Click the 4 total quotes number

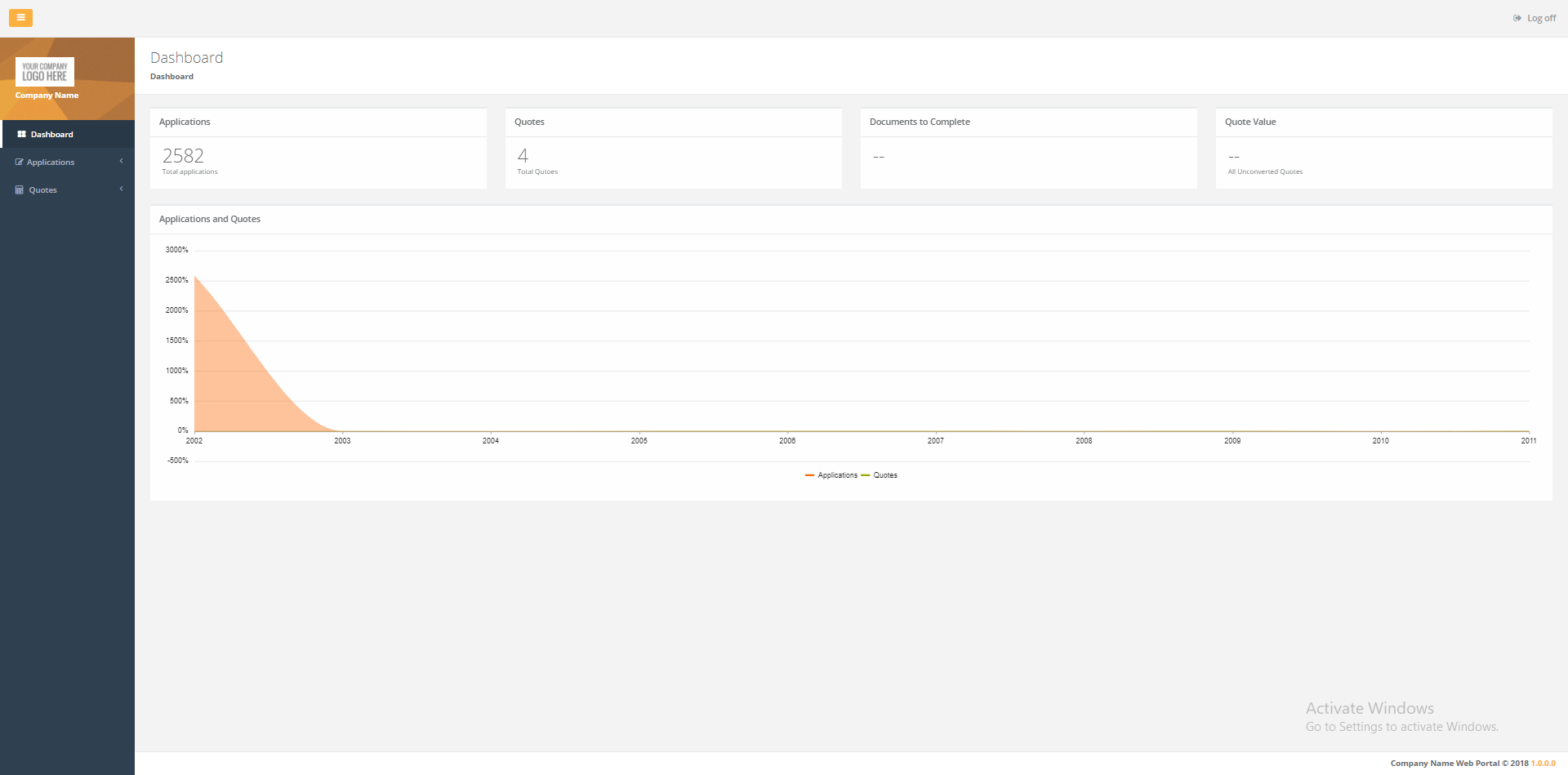(523, 155)
